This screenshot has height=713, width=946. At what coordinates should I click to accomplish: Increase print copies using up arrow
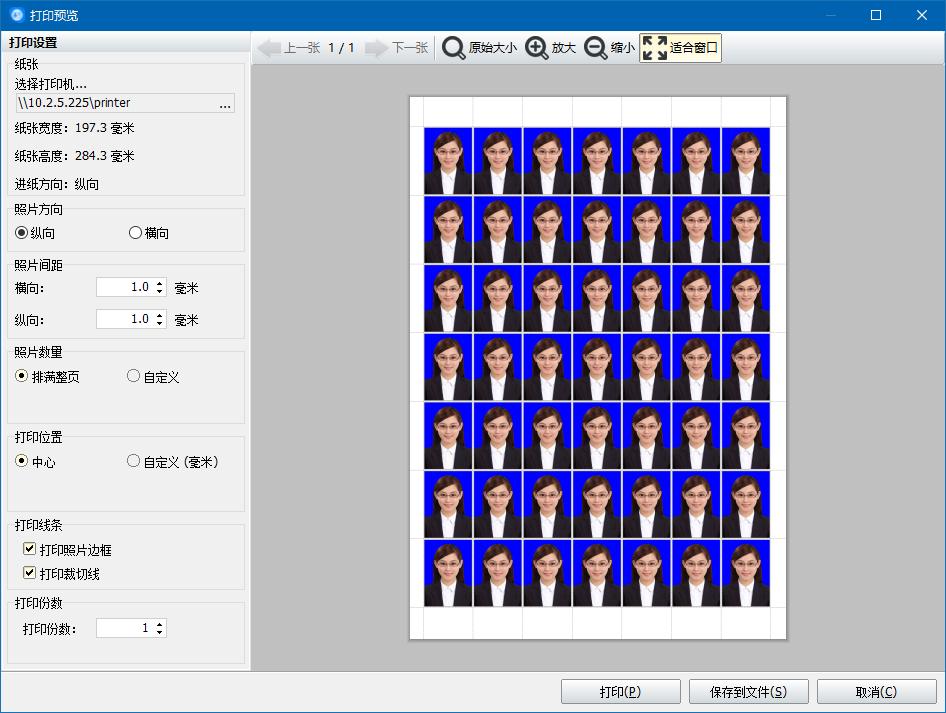pos(159,624)
